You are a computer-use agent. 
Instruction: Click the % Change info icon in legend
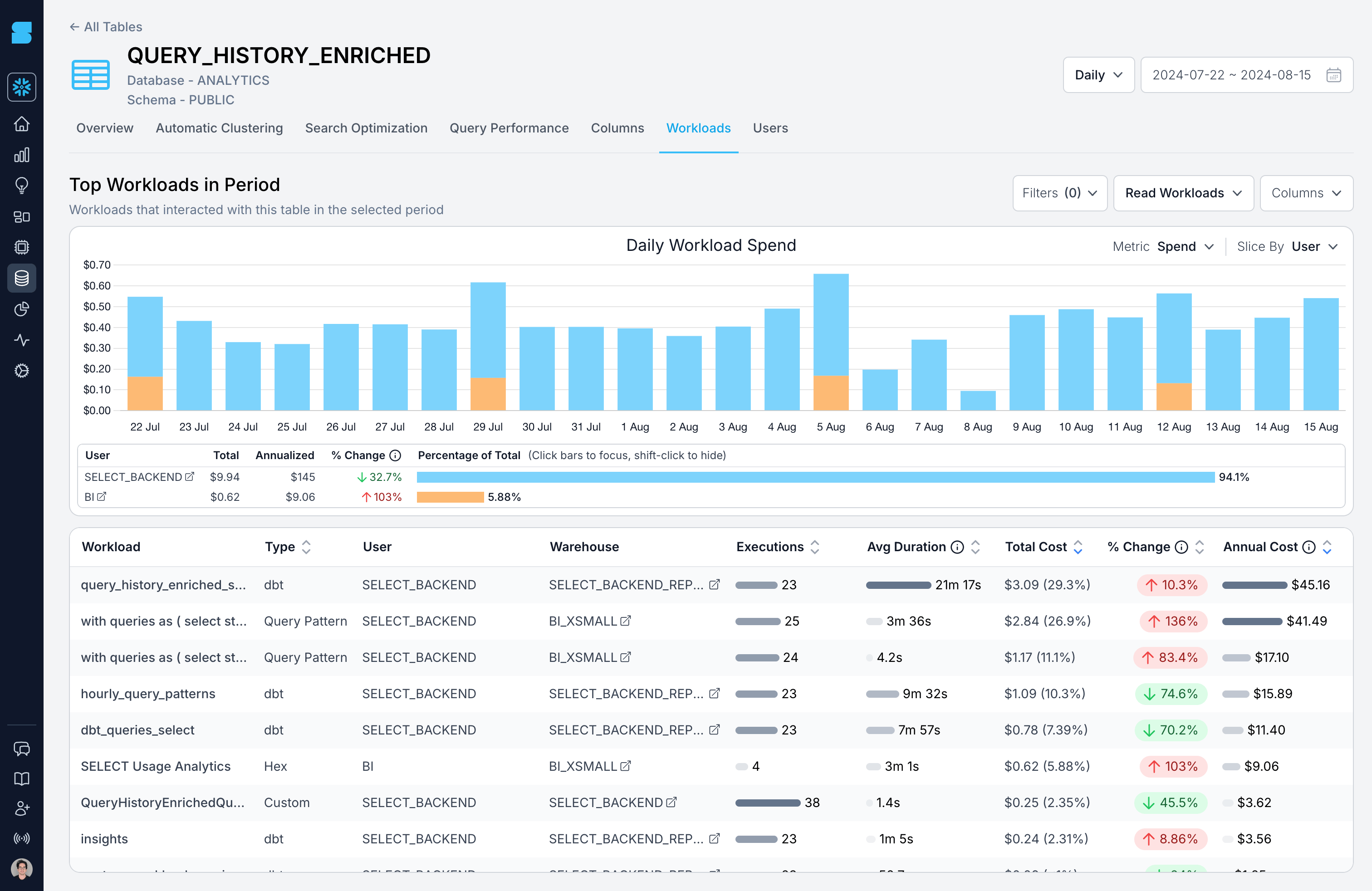pyautogui.click(x=395, y=455)
